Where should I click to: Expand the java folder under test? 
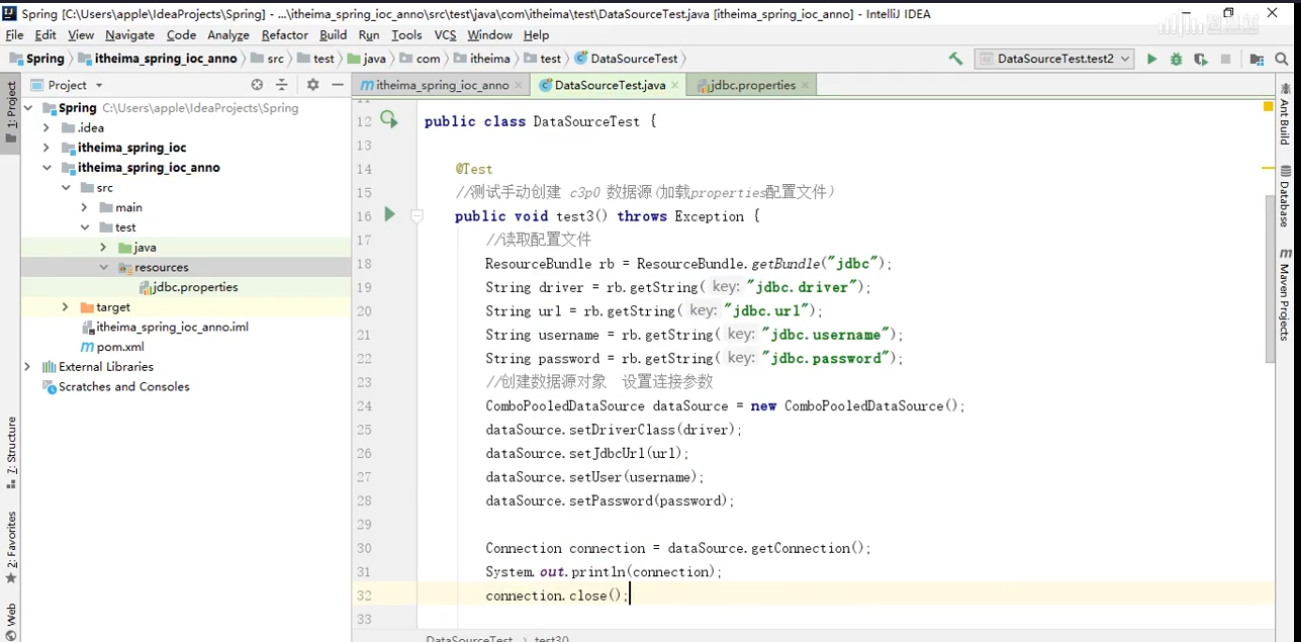(103, 247)
